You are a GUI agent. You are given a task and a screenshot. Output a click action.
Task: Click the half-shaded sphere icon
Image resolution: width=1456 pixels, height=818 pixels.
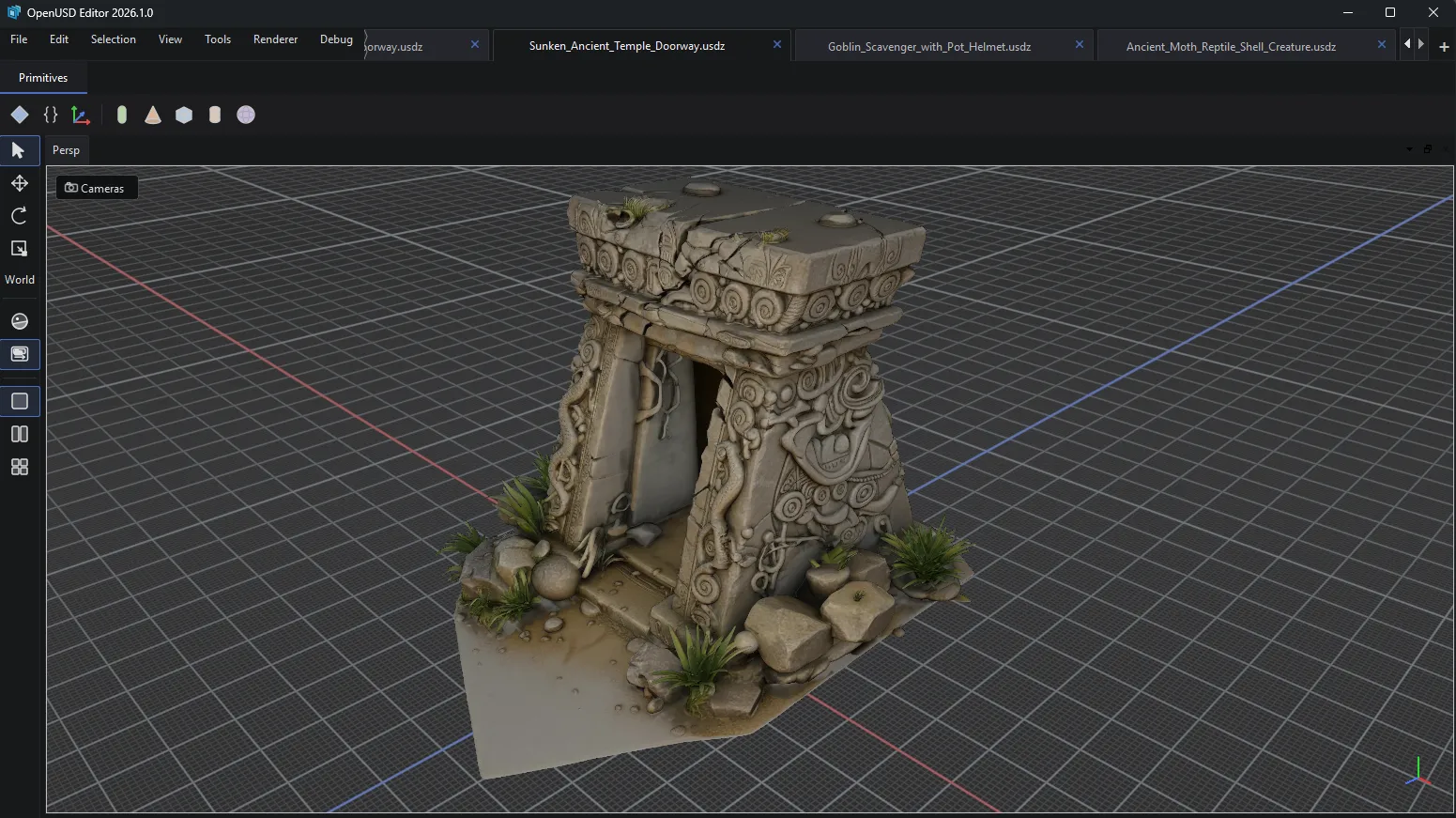tap(19, 321)
